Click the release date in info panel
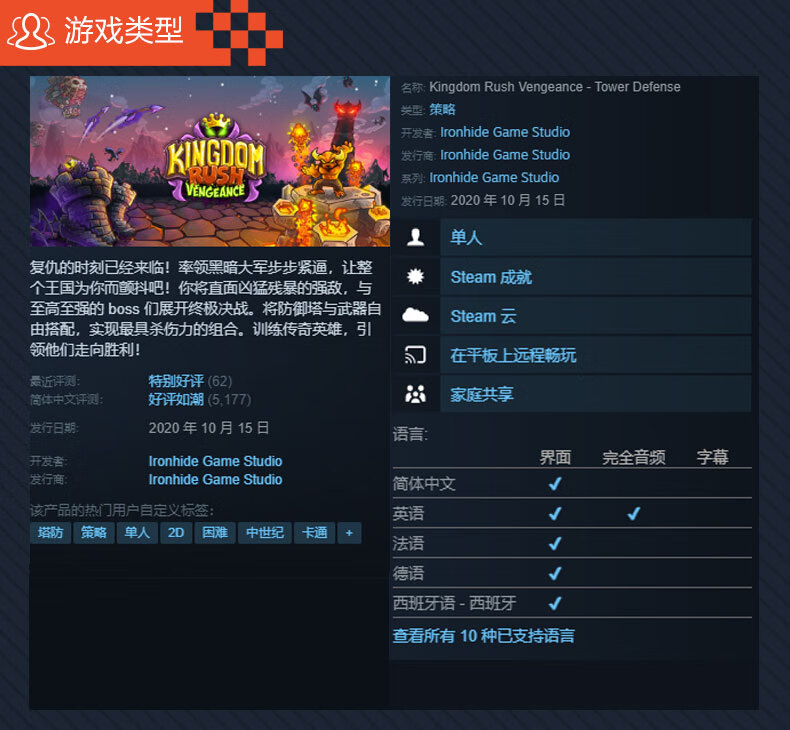 click(x=508, y=200)
